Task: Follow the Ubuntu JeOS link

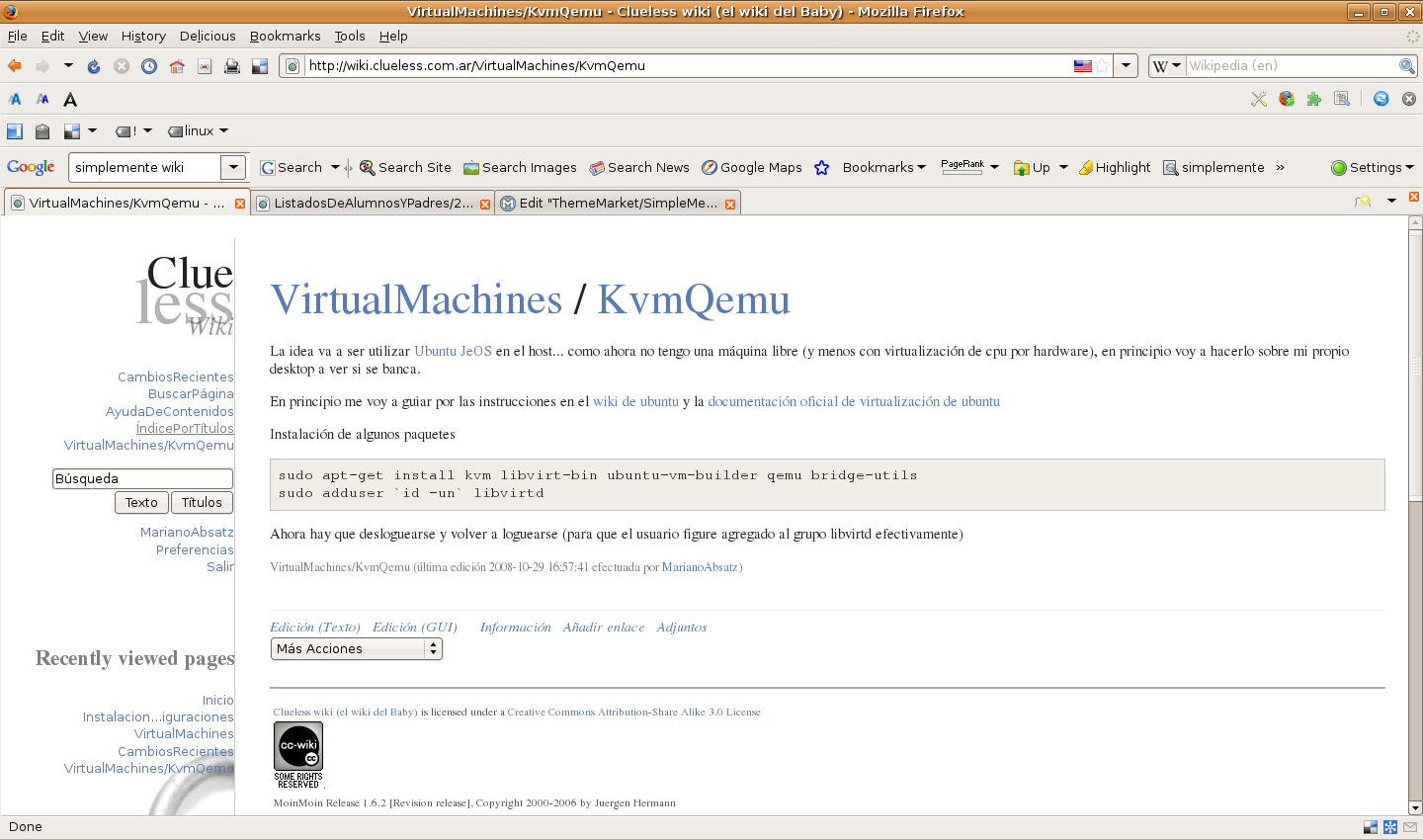Action: click(x=453, y=351)
